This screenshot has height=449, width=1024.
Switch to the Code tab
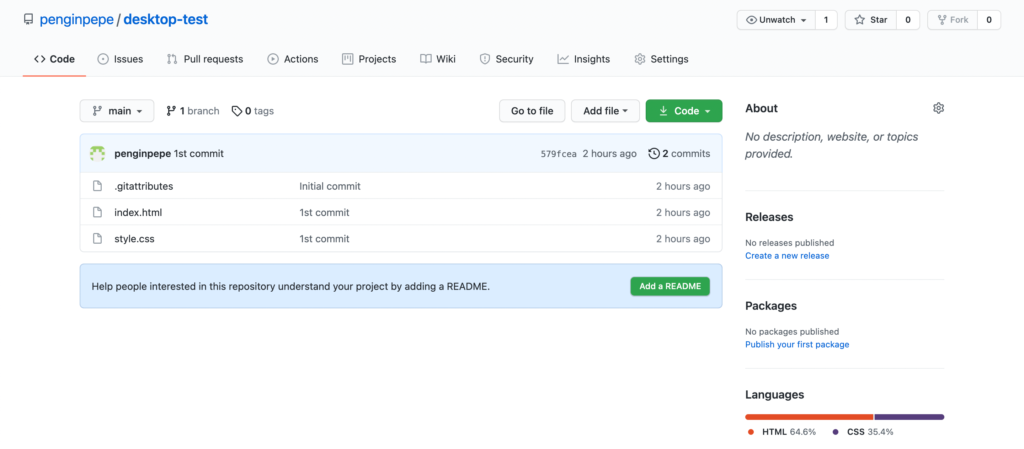click(54, 59)
